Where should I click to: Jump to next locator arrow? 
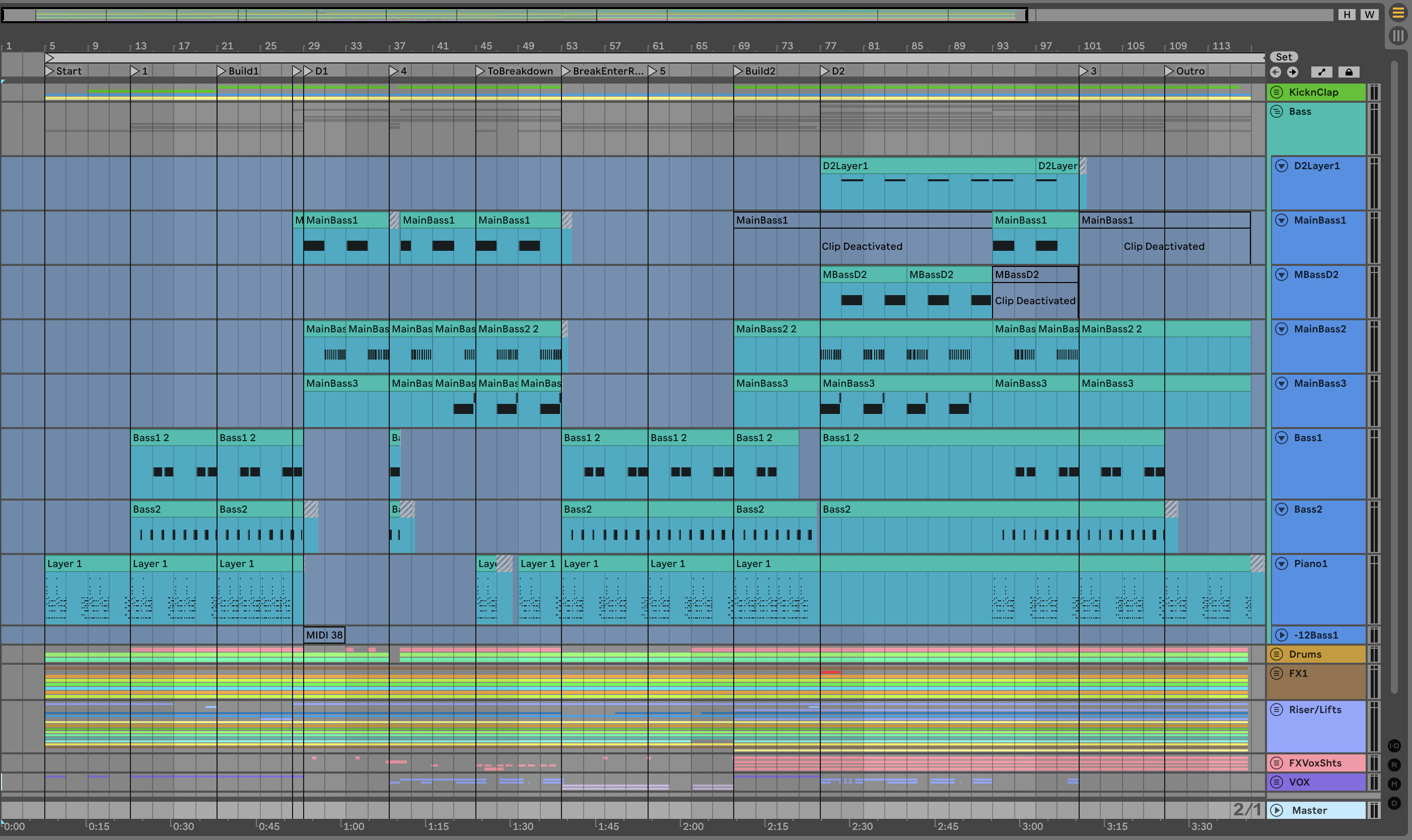[x=1293, y=72]
